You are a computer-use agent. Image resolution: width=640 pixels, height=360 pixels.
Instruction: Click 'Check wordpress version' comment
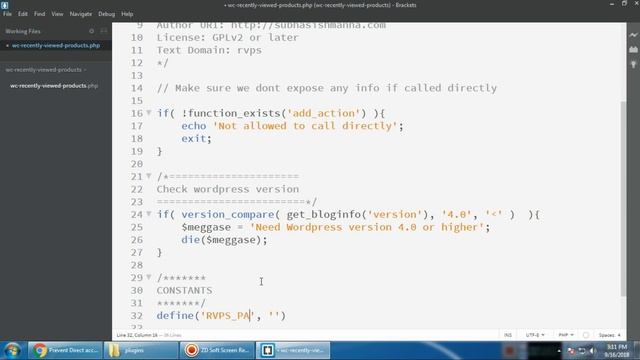(x=228, y=189)
